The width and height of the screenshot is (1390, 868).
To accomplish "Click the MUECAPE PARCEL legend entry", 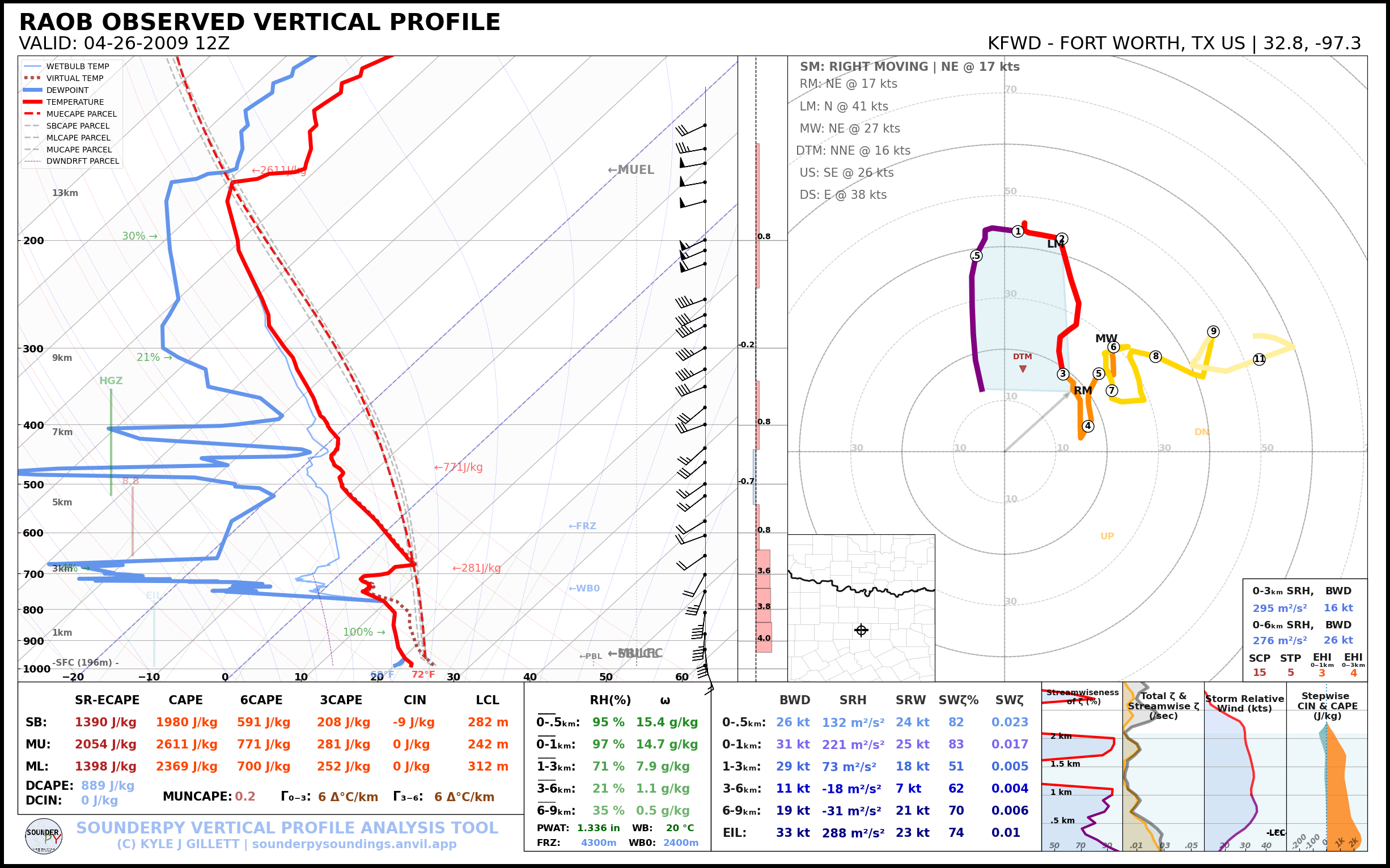I will pyautogui.click(x=81, y=114).
